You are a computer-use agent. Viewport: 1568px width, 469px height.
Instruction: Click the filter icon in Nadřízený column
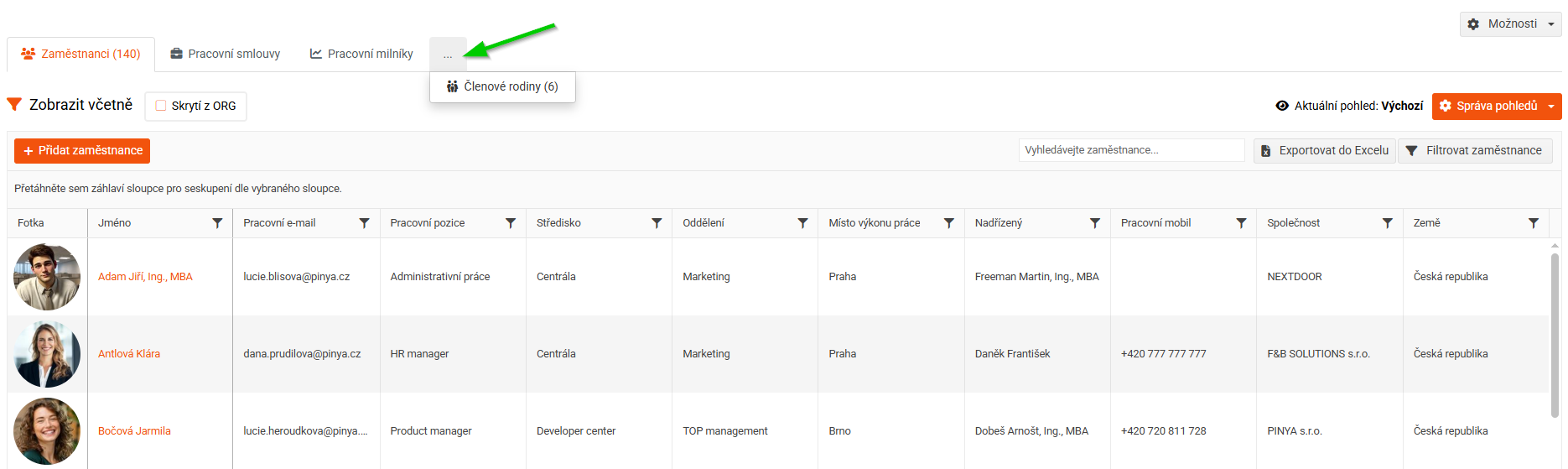coord(1094,223)
